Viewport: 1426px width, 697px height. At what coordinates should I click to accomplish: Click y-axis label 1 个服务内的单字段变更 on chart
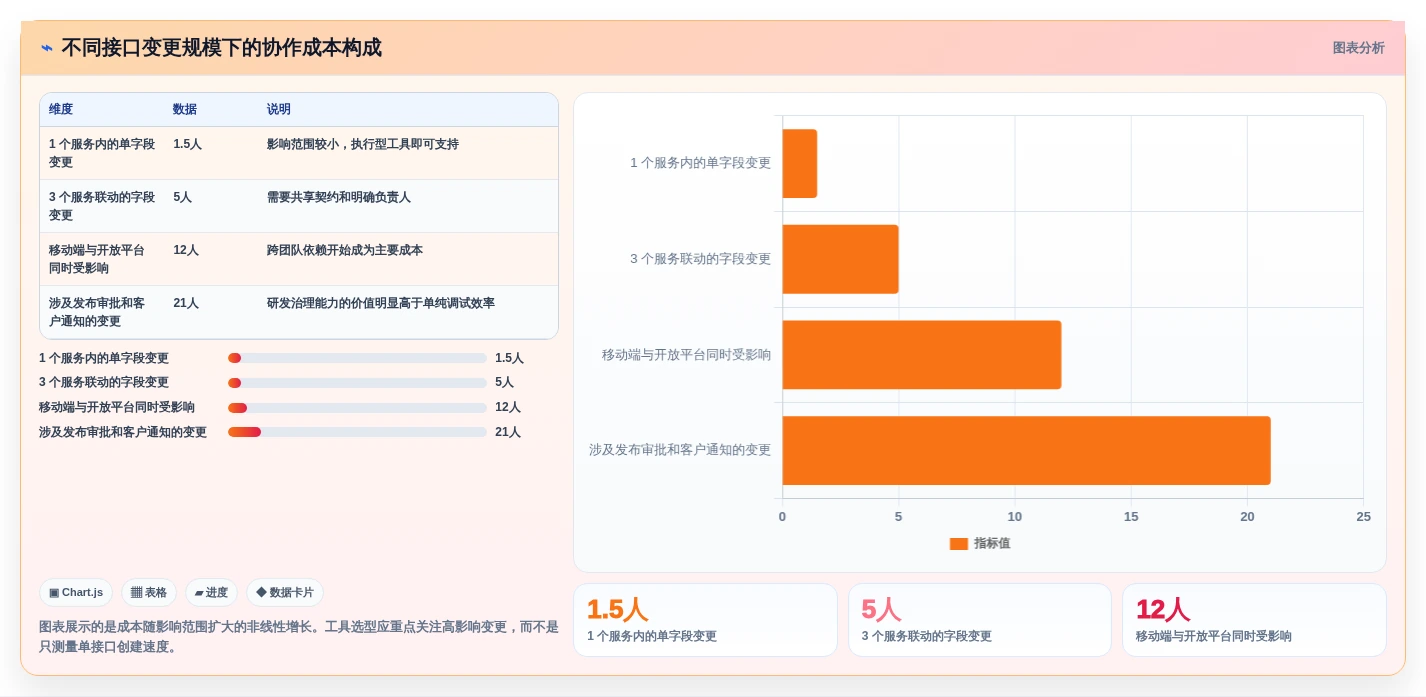[701, 163]
